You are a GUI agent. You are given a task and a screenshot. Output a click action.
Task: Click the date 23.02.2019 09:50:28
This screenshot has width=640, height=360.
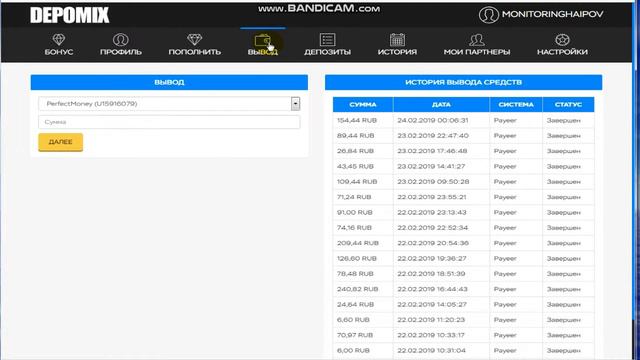(x=433, y=182)
